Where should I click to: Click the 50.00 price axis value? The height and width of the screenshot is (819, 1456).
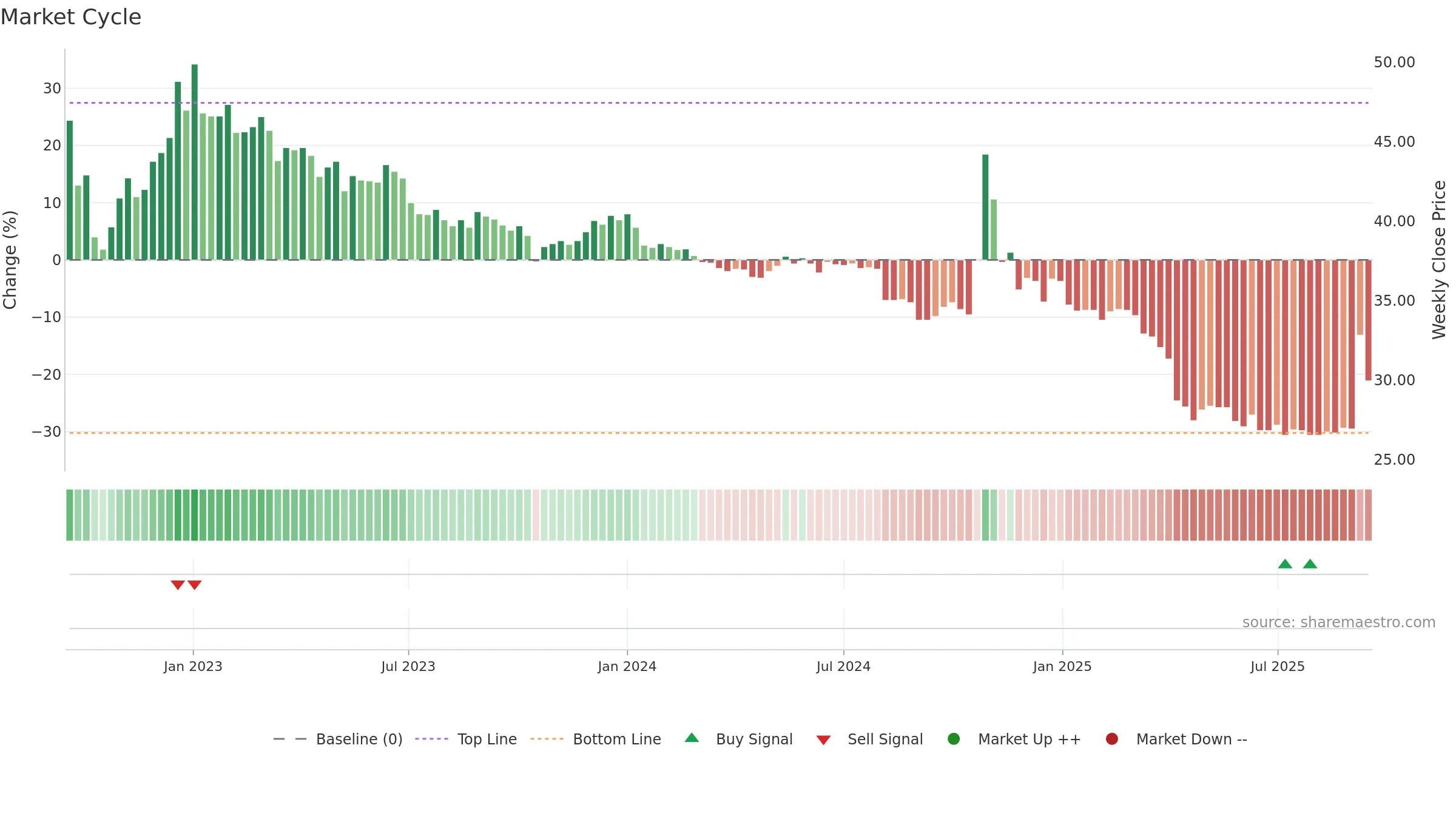click(1394, 62)
